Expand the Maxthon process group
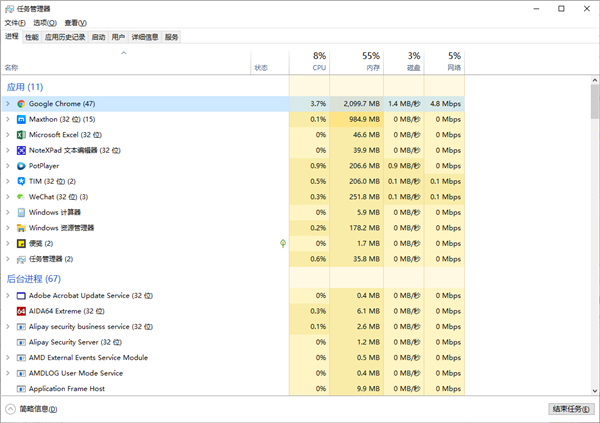This screenshot has width=600, height=423. [8, 119]
